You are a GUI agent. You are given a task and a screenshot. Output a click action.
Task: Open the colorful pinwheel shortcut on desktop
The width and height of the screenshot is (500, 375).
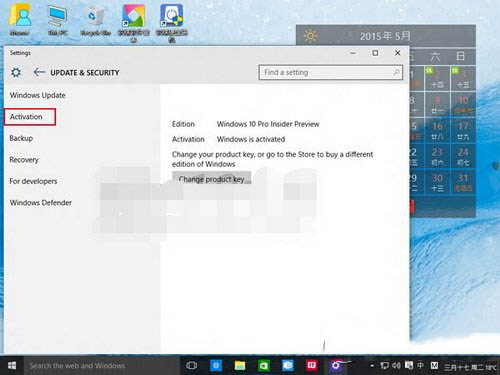pos(133,23)
